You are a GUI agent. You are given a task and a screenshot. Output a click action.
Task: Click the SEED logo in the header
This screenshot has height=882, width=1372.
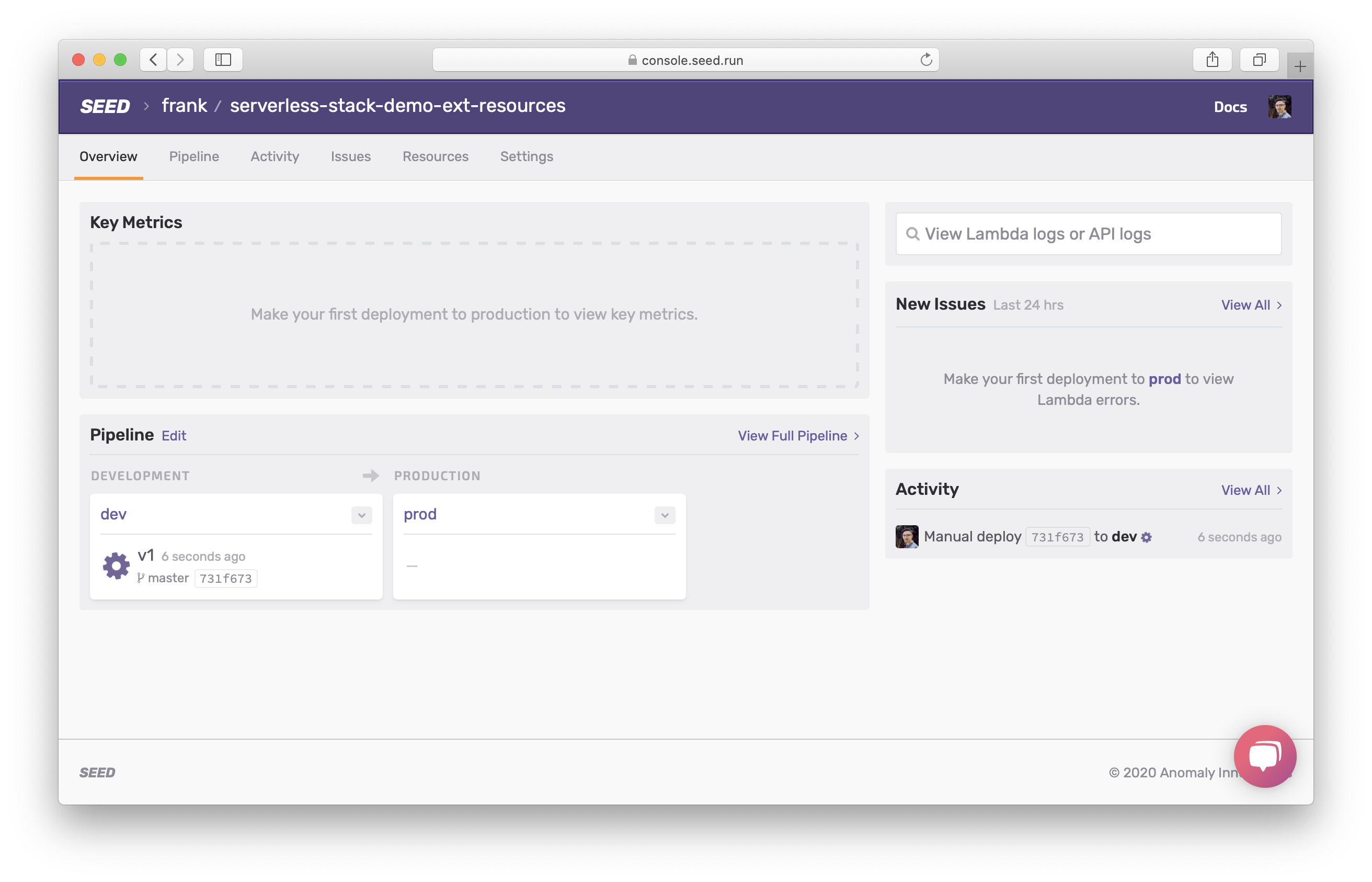click(104, 106)
